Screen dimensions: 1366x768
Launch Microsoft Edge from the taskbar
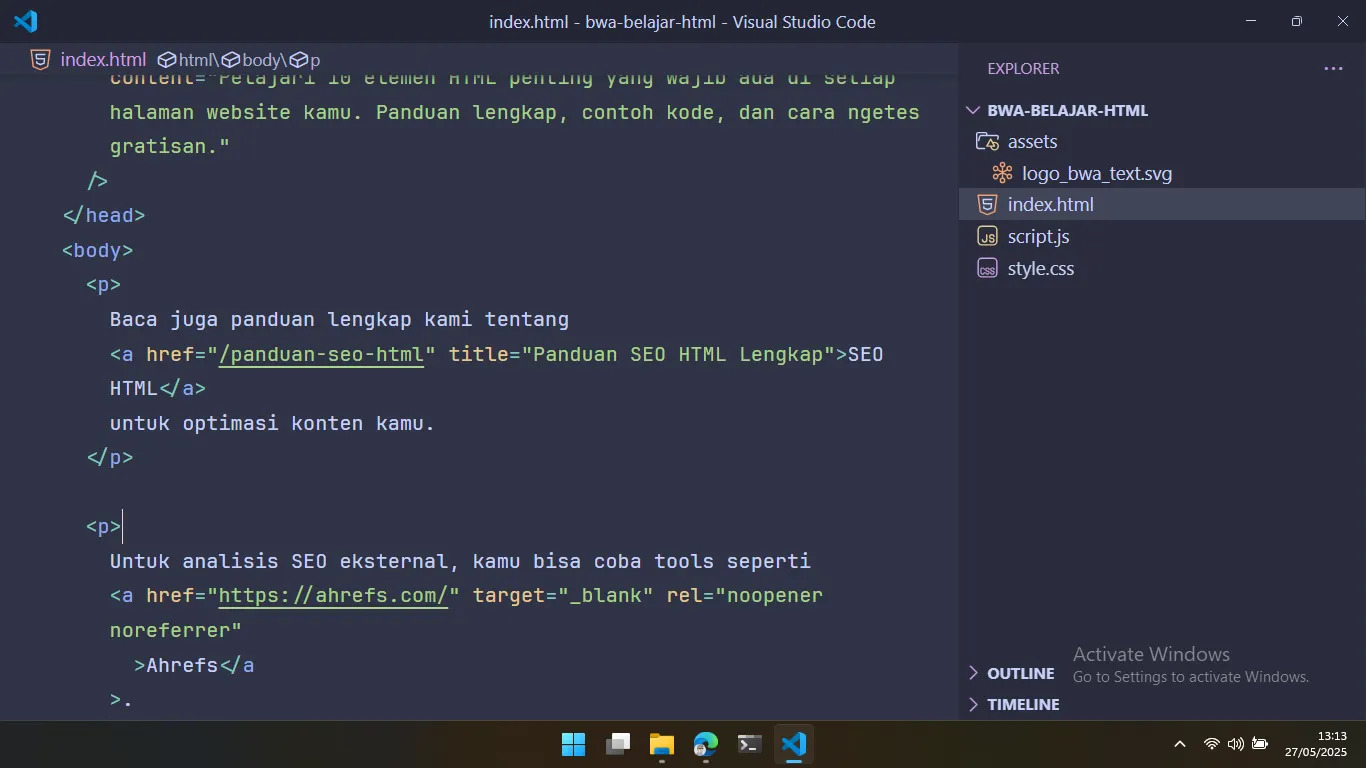[x=706, y=744]
